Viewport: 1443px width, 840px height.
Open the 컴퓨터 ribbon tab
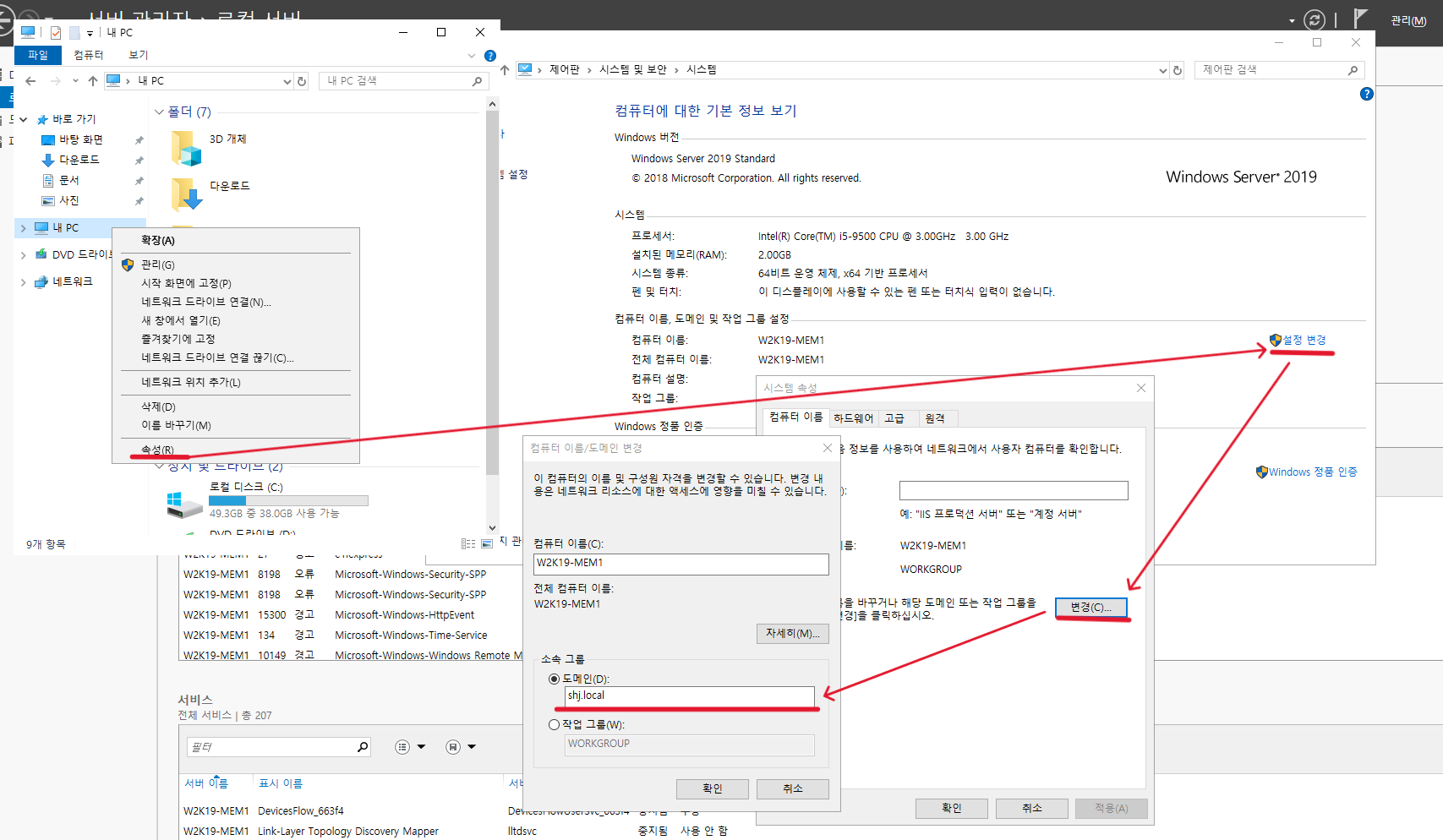click(88, 55)
